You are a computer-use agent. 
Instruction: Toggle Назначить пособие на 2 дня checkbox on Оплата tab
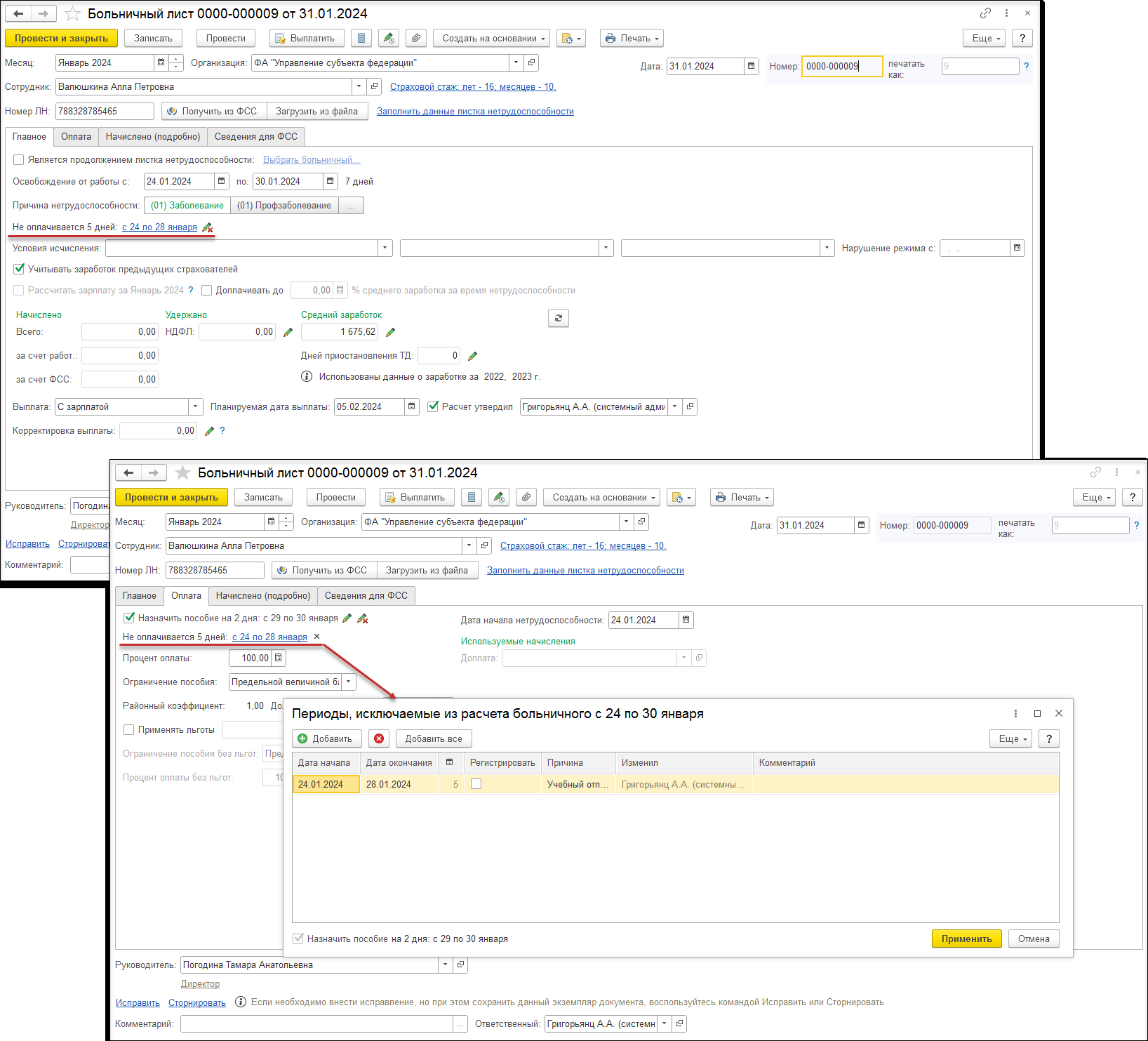coord(129,618)
